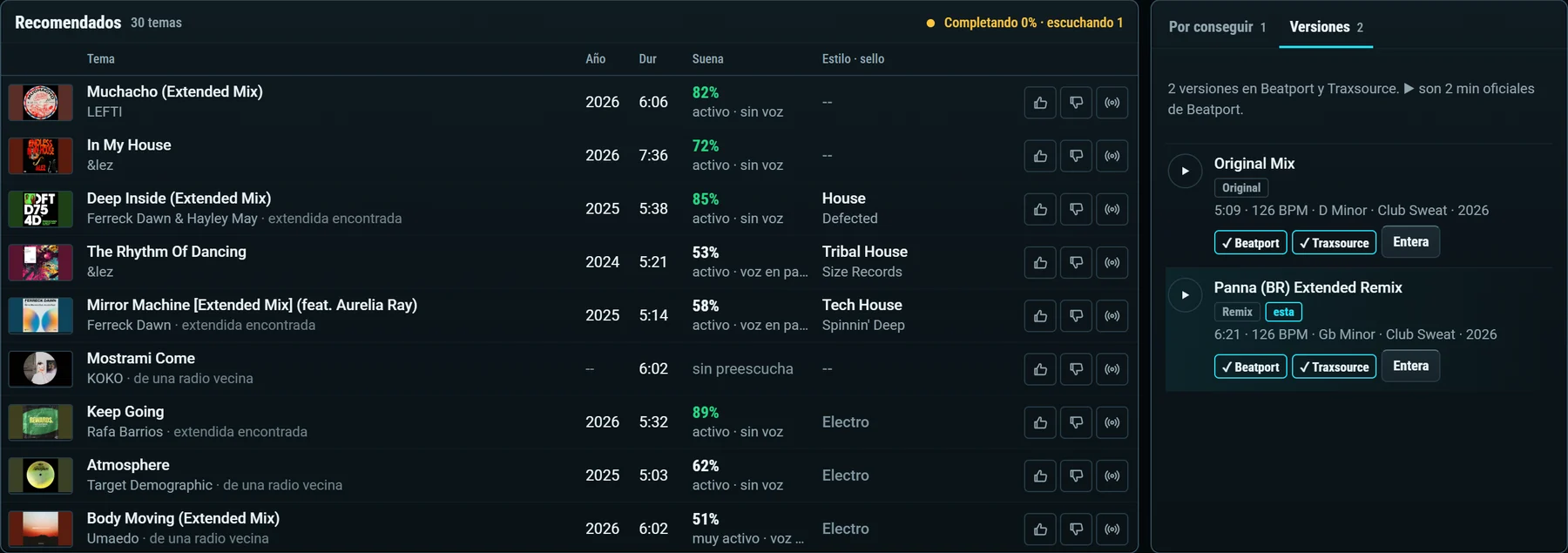Like Muchacho (Extended Mix) with thumbs up
The image size is (1568, 553).
tap(1040, 103)
